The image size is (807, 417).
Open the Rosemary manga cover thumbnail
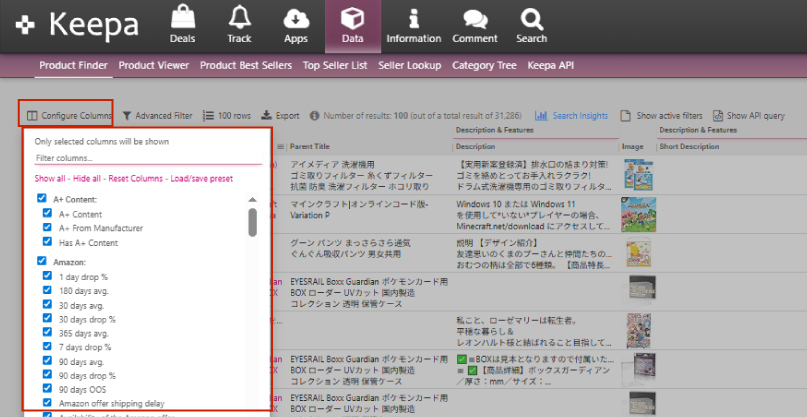coord(639,331)
